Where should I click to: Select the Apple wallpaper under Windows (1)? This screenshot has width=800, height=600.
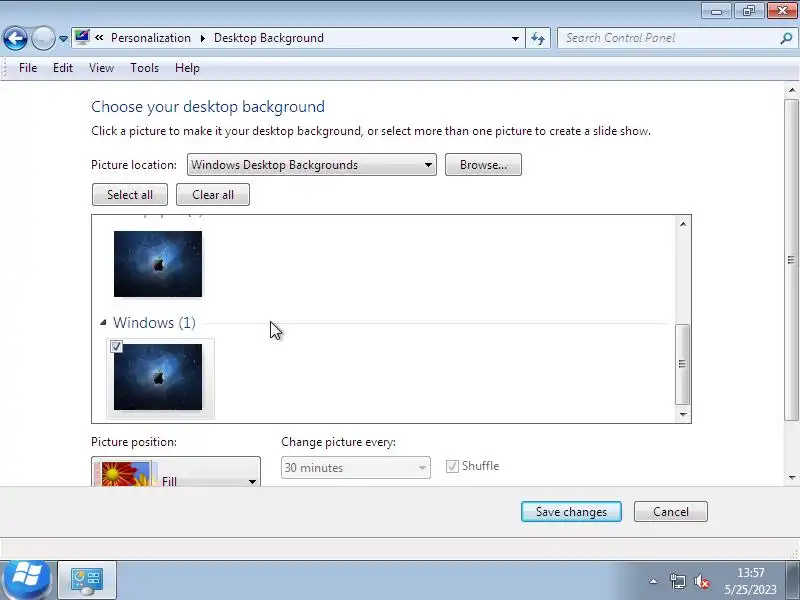(x=158, y=377)
